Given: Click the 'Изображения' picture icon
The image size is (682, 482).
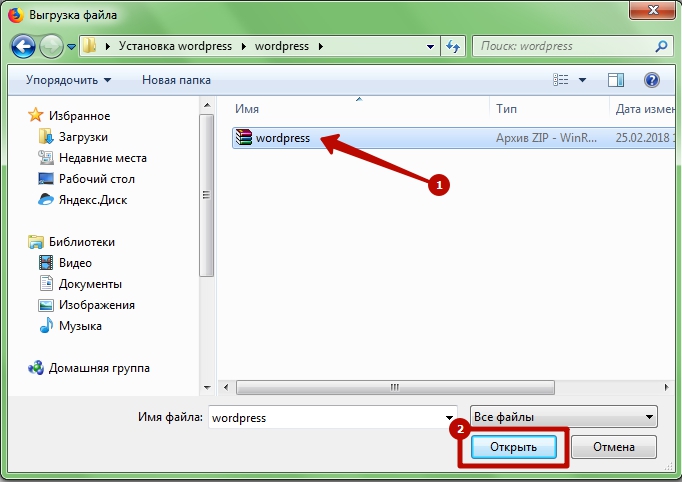Looking at the screenshot, I should (x=46, y=305).
